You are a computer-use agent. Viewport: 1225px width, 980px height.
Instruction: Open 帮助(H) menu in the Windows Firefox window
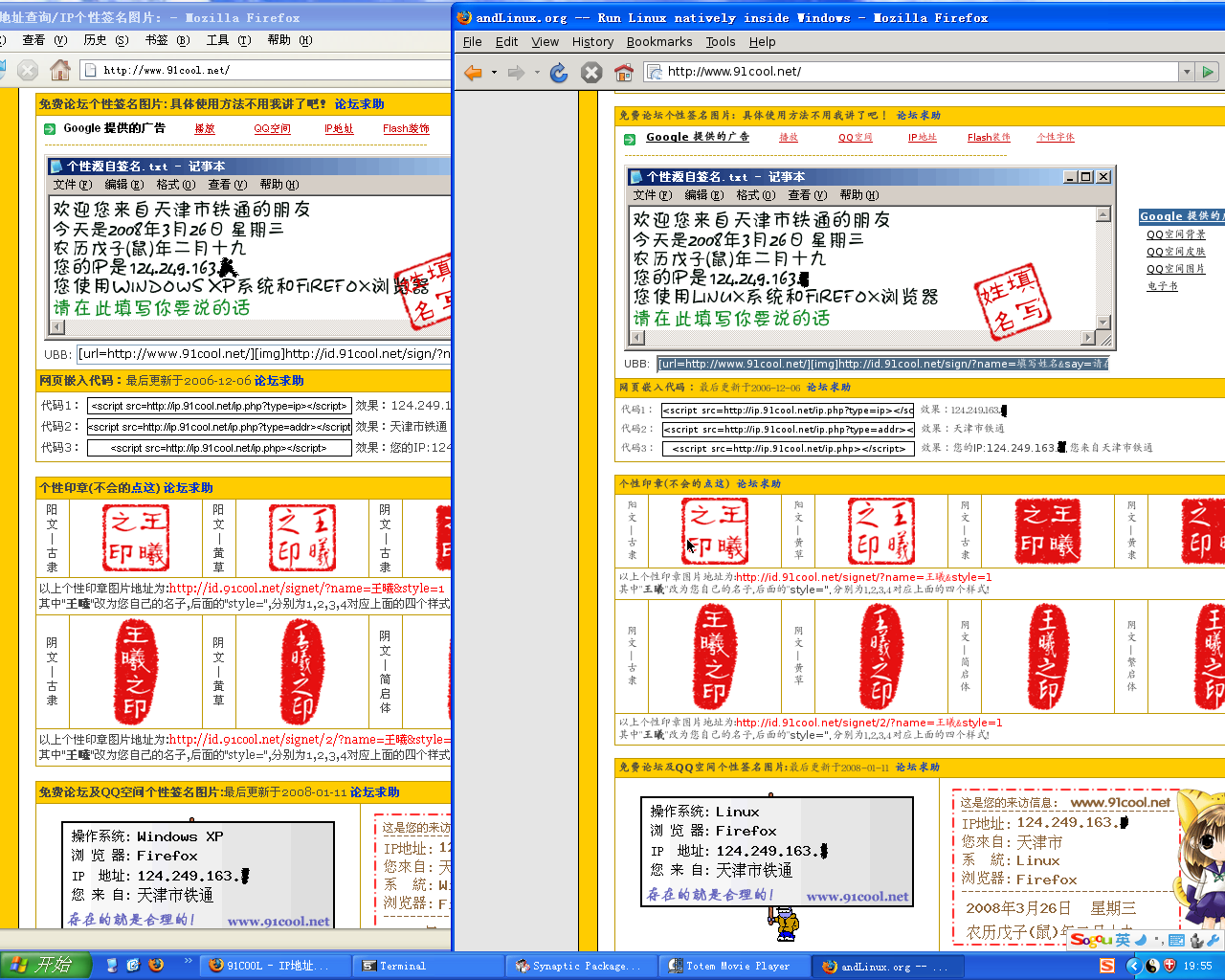[290, 40]
